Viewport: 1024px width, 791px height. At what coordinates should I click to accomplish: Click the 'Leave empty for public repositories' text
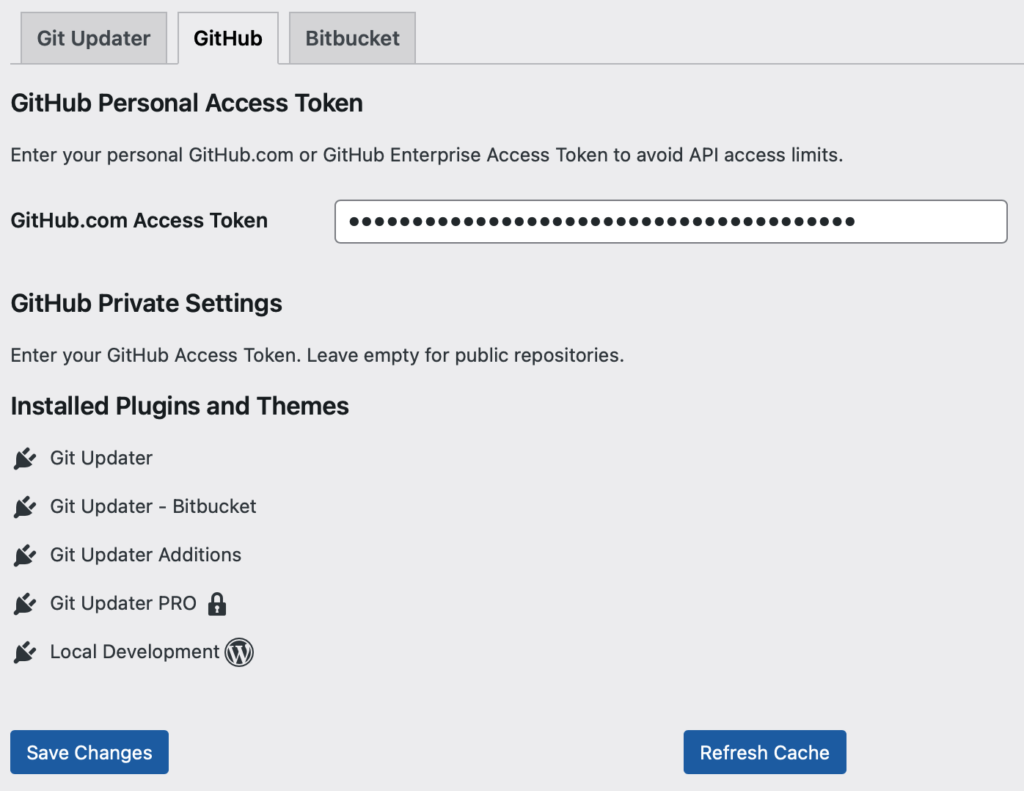(x=466, y=355)
